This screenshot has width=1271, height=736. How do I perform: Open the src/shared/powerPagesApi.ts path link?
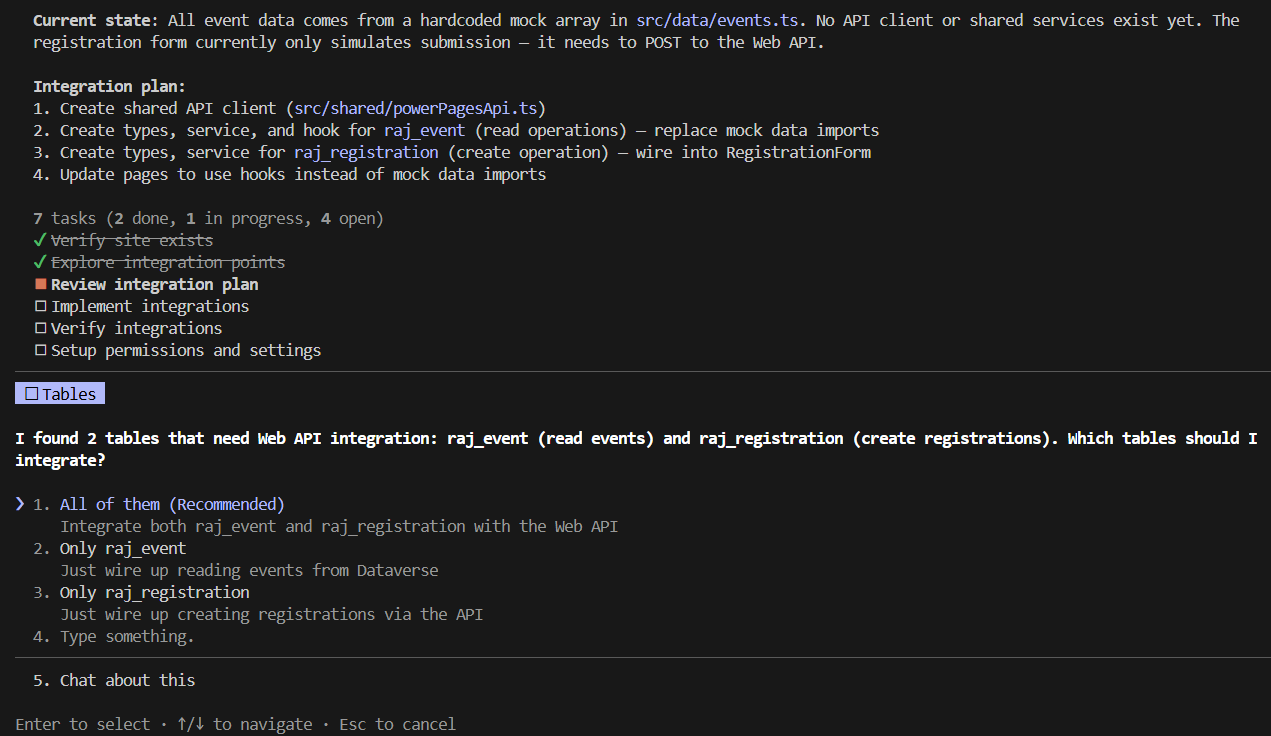click(420, 108)
